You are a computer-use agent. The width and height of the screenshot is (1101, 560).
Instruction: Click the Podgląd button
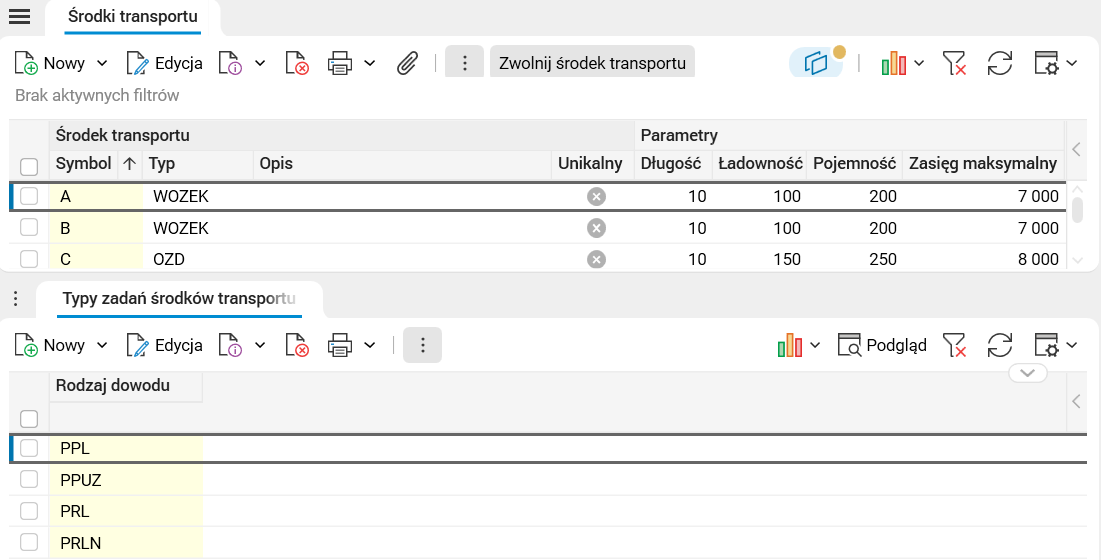point(882,346)
